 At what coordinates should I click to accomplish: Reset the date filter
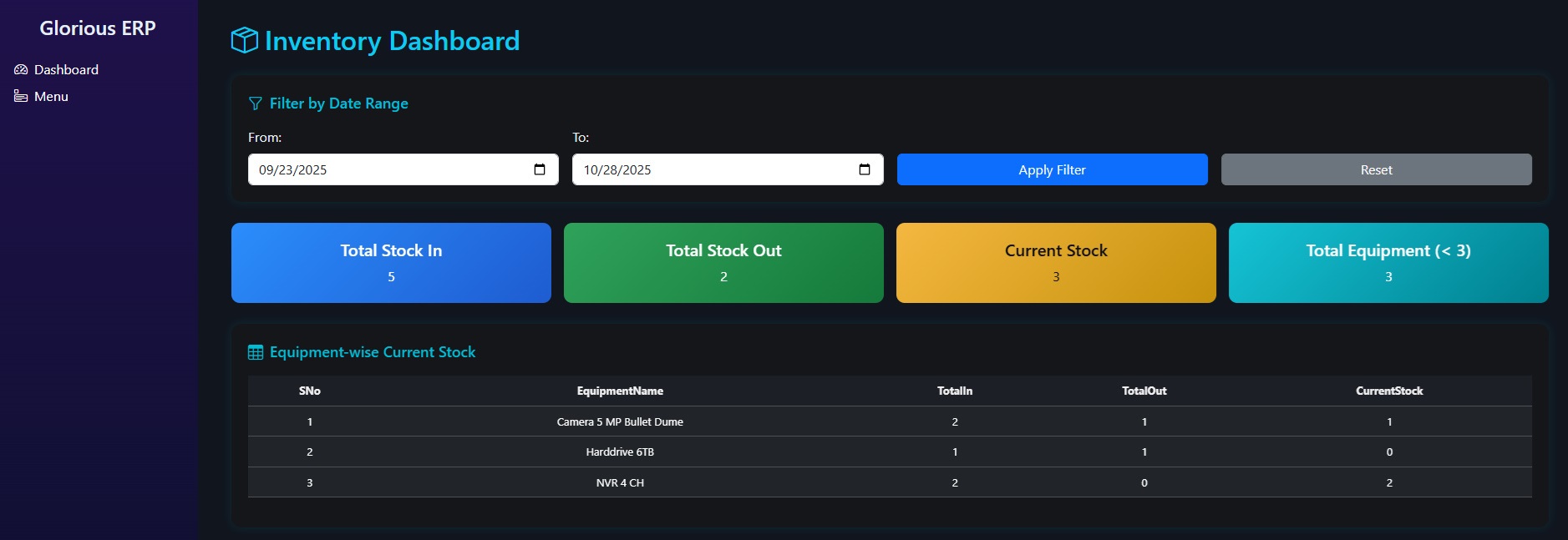(1376, 169)
